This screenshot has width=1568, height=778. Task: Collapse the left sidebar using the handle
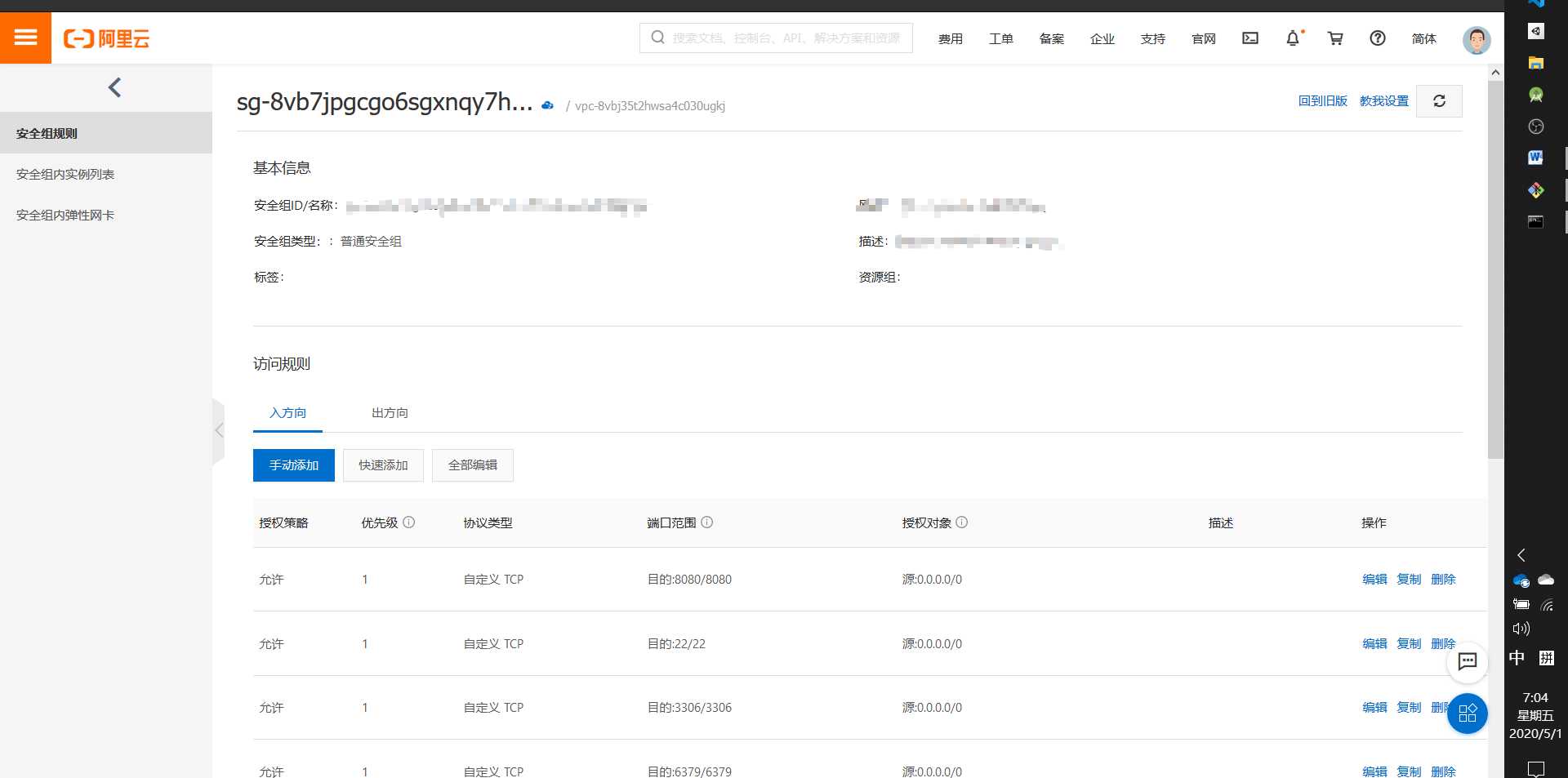tap(218, 430)
